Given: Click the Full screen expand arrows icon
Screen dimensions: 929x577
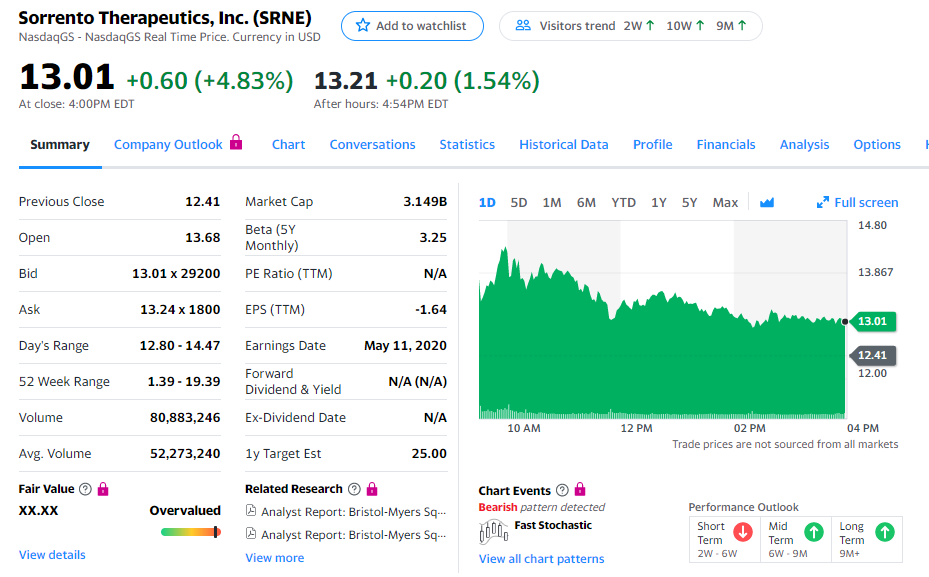Looking at the screenshot, I should (822, 203).
